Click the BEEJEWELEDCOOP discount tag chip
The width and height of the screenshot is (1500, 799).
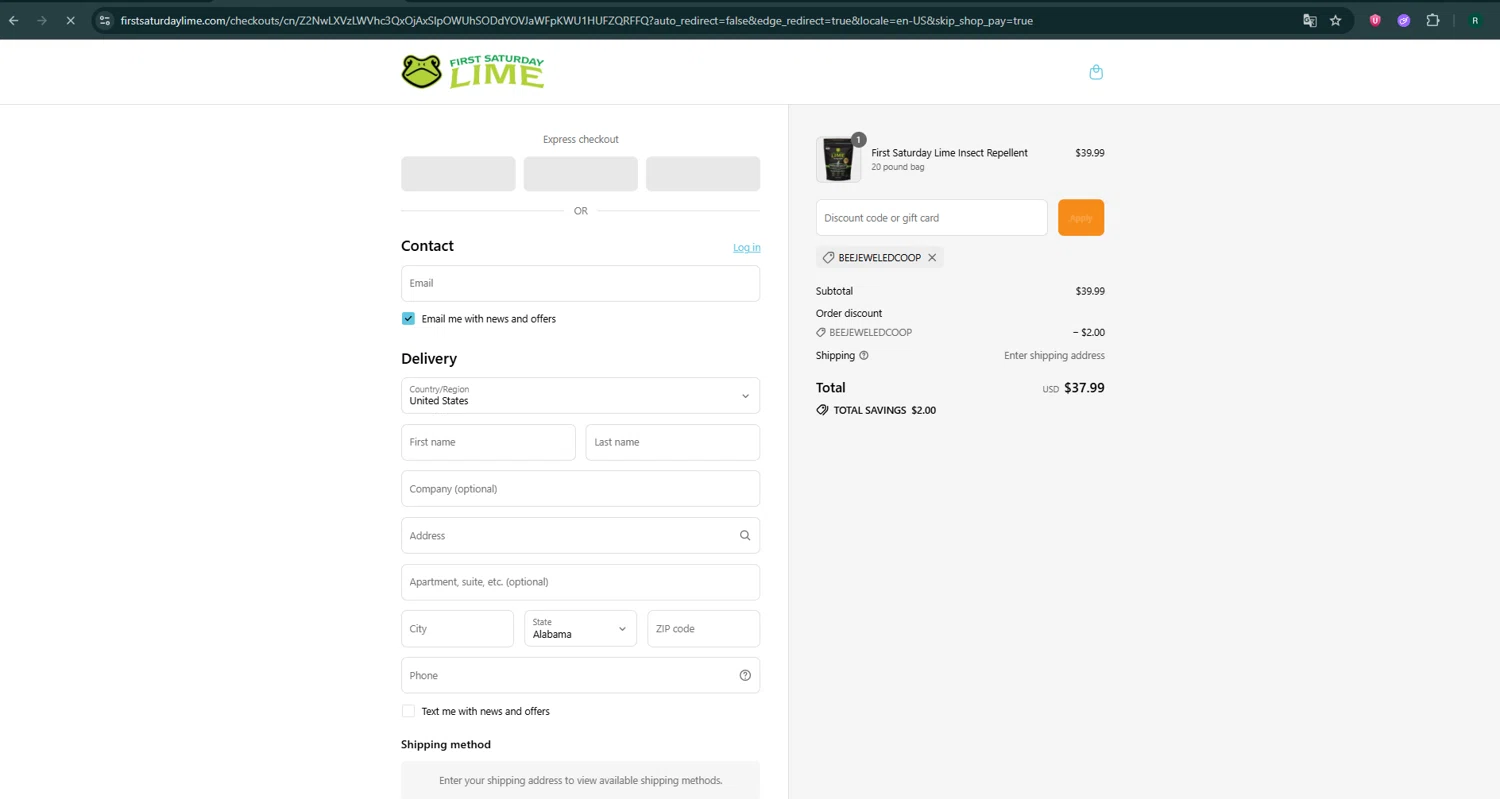click(x=879, y=258)
